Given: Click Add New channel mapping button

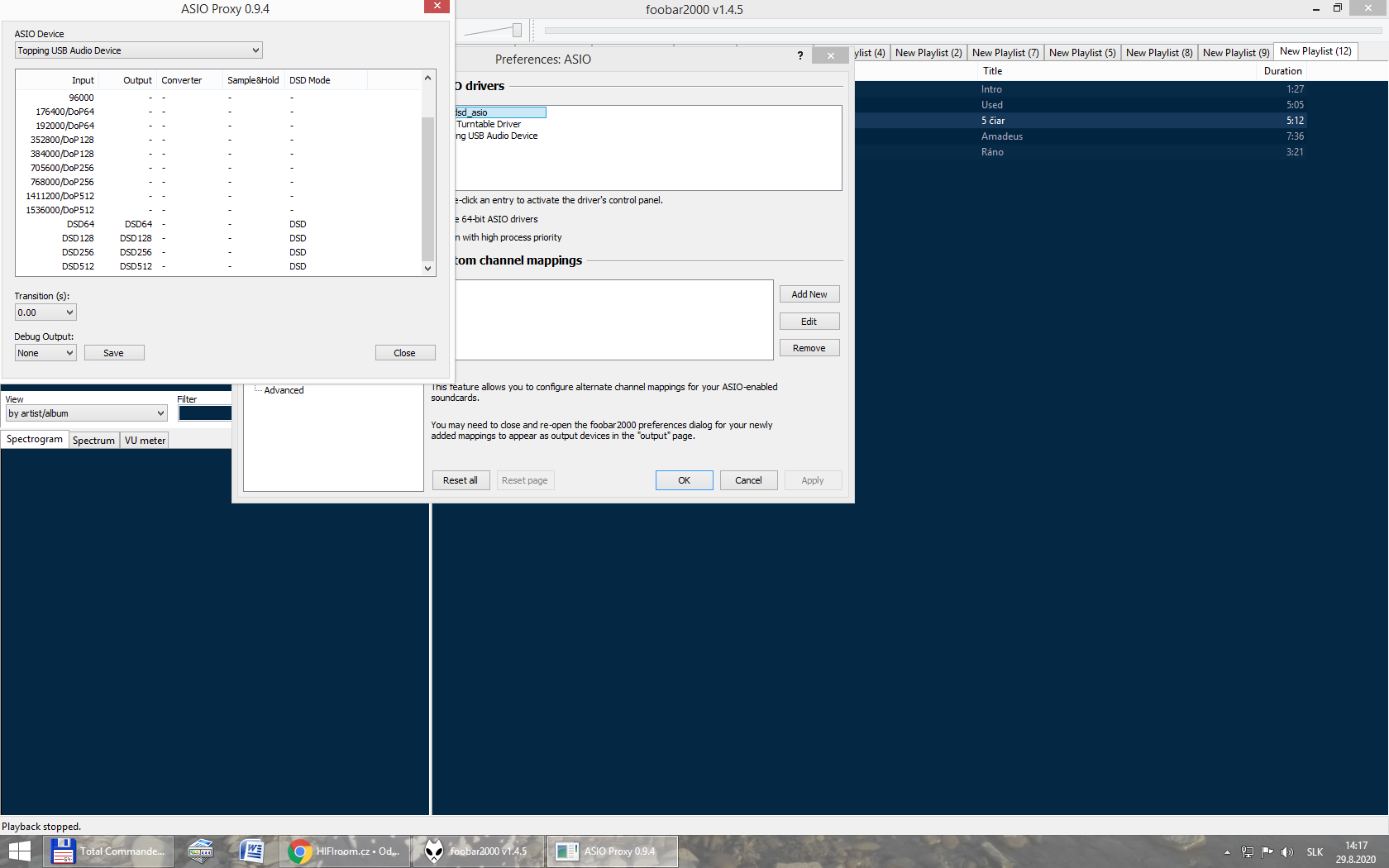Looking at the screenshot, I should point(809,294).
